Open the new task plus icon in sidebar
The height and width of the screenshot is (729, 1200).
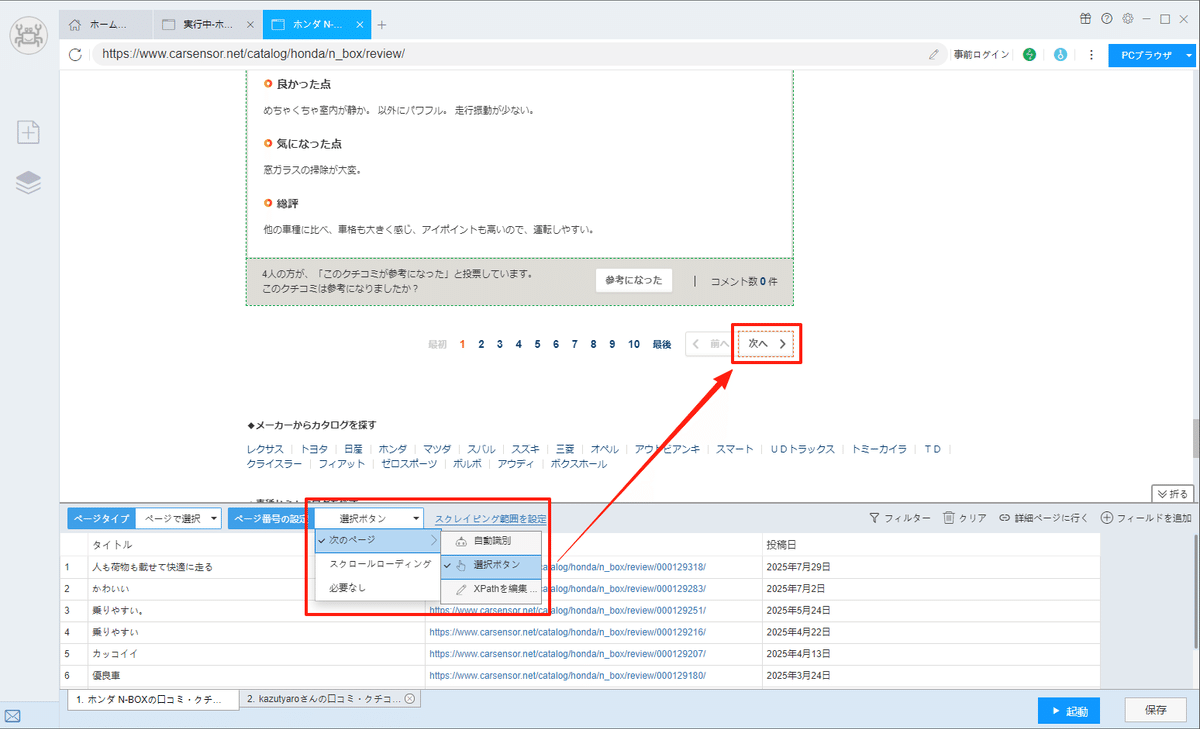(29, 131)
